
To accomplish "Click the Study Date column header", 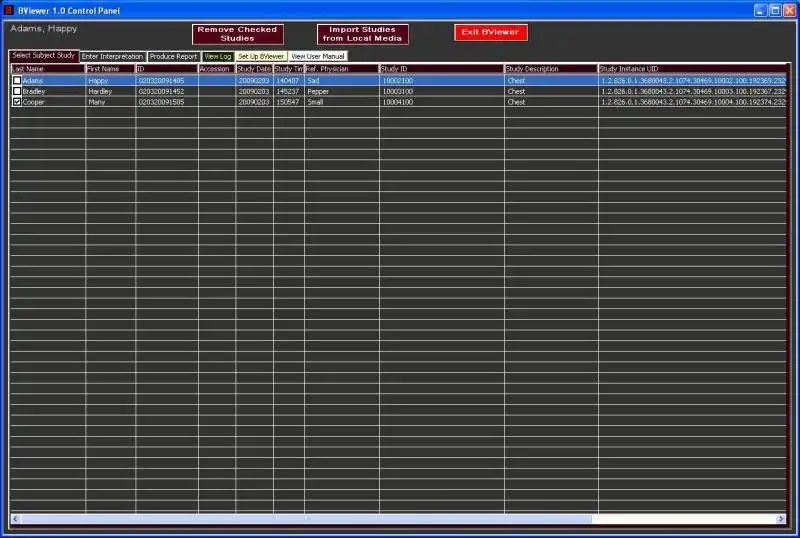I will click(x=255, y=69).
